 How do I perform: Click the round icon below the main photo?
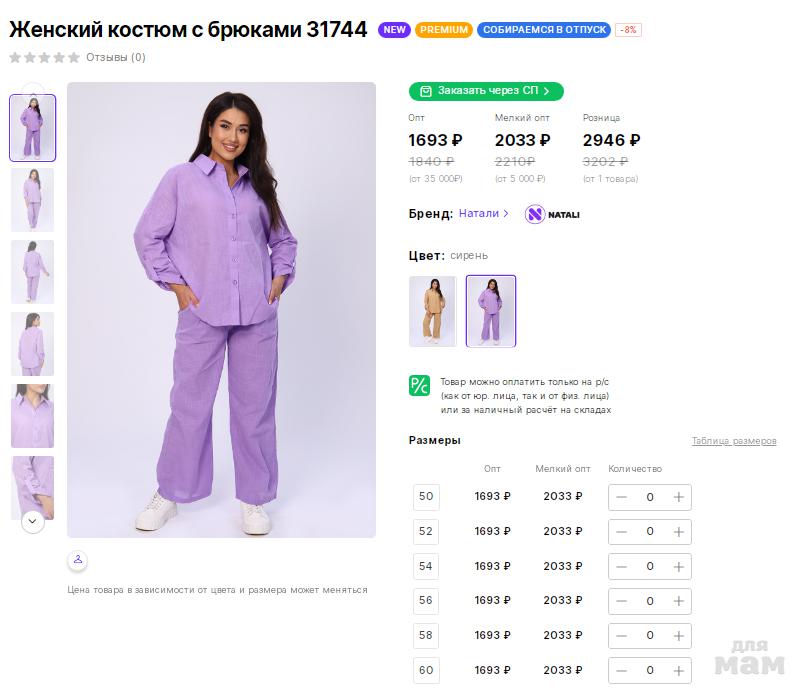[79, 559]
